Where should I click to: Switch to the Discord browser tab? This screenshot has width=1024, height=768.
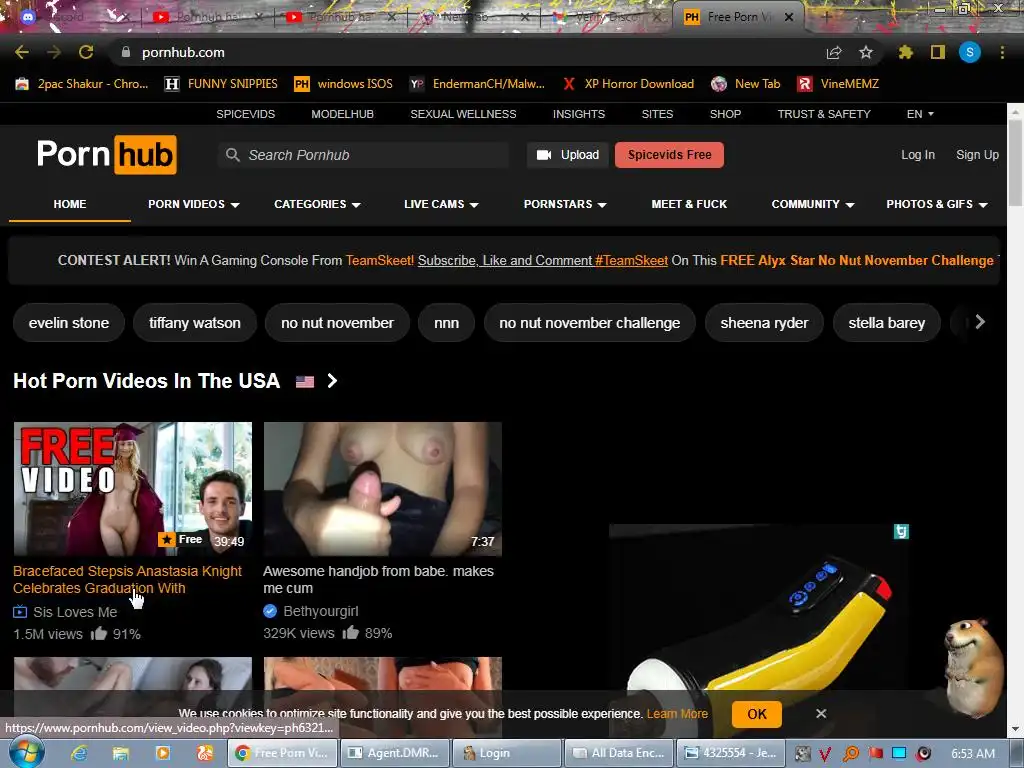click(x=72, y=17)
